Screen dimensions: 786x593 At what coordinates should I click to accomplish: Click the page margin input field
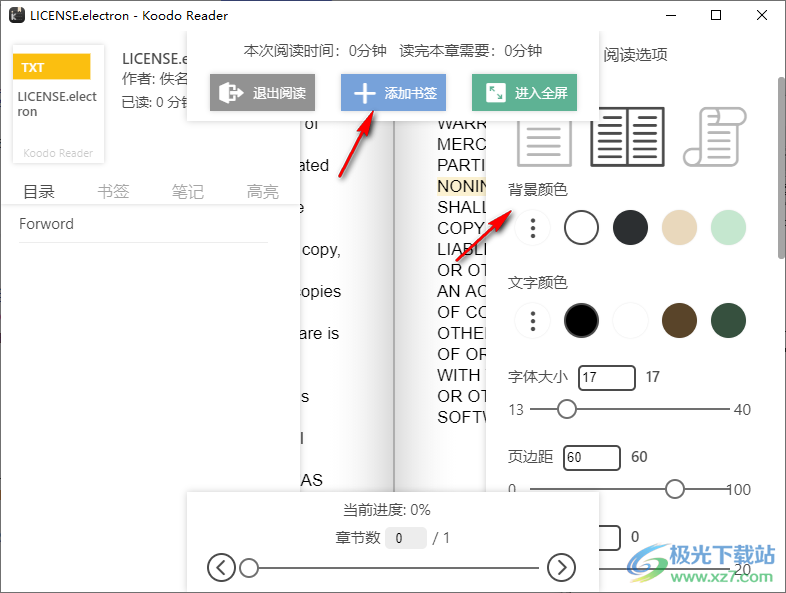[592, 458]
